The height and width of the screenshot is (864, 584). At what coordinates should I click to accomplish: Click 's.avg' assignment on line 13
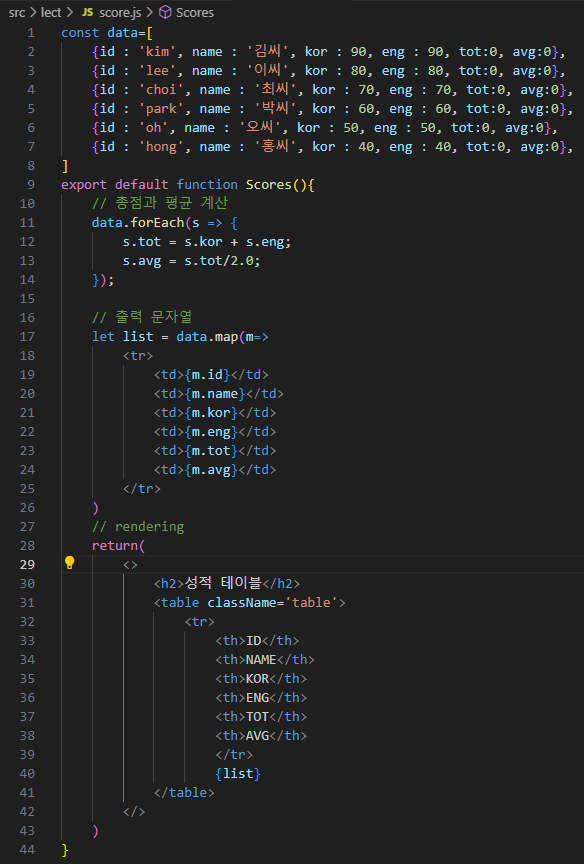pyautogui.click(x=142, y=261)
